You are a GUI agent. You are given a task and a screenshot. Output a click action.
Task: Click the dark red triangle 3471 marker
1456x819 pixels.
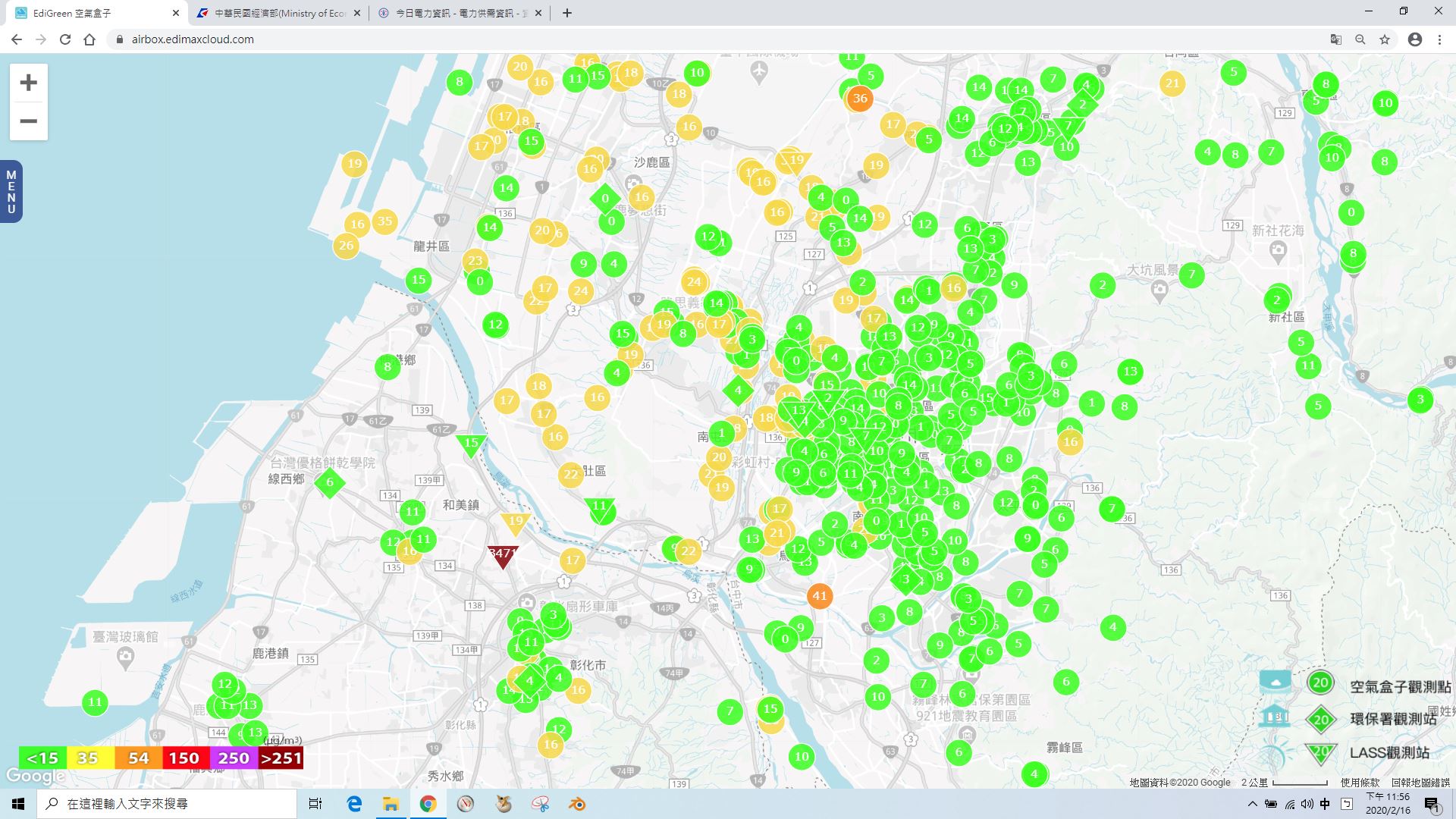[502, 555]
